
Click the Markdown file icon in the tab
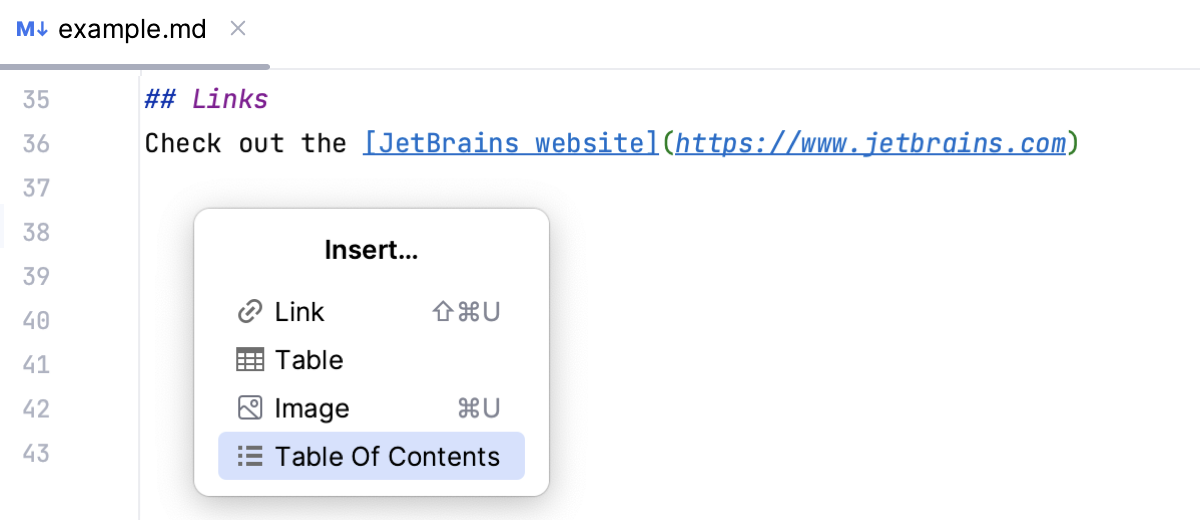click(32, 29)
